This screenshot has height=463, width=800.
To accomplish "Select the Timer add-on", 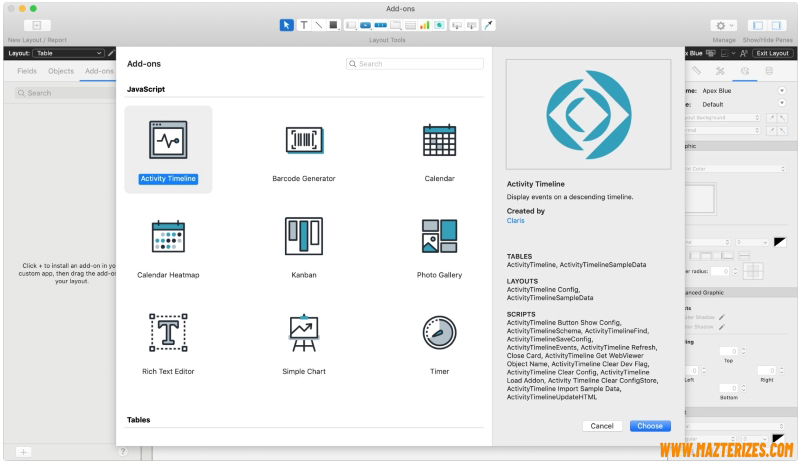I will [439, 343].
